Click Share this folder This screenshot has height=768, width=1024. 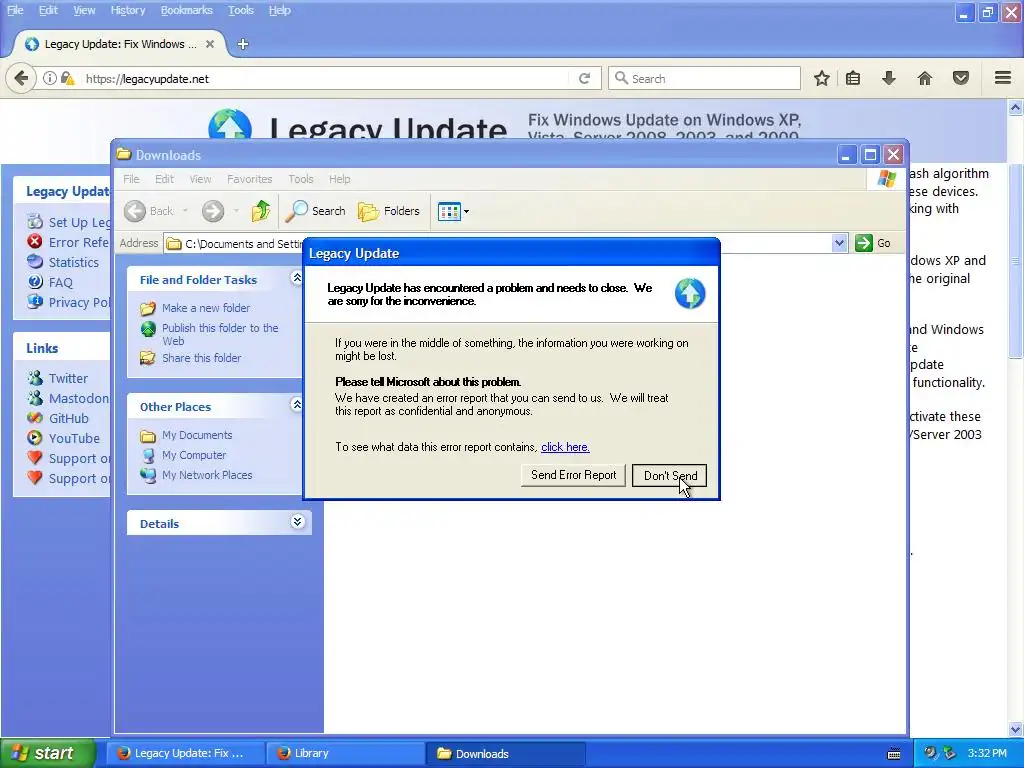point(201,358)
